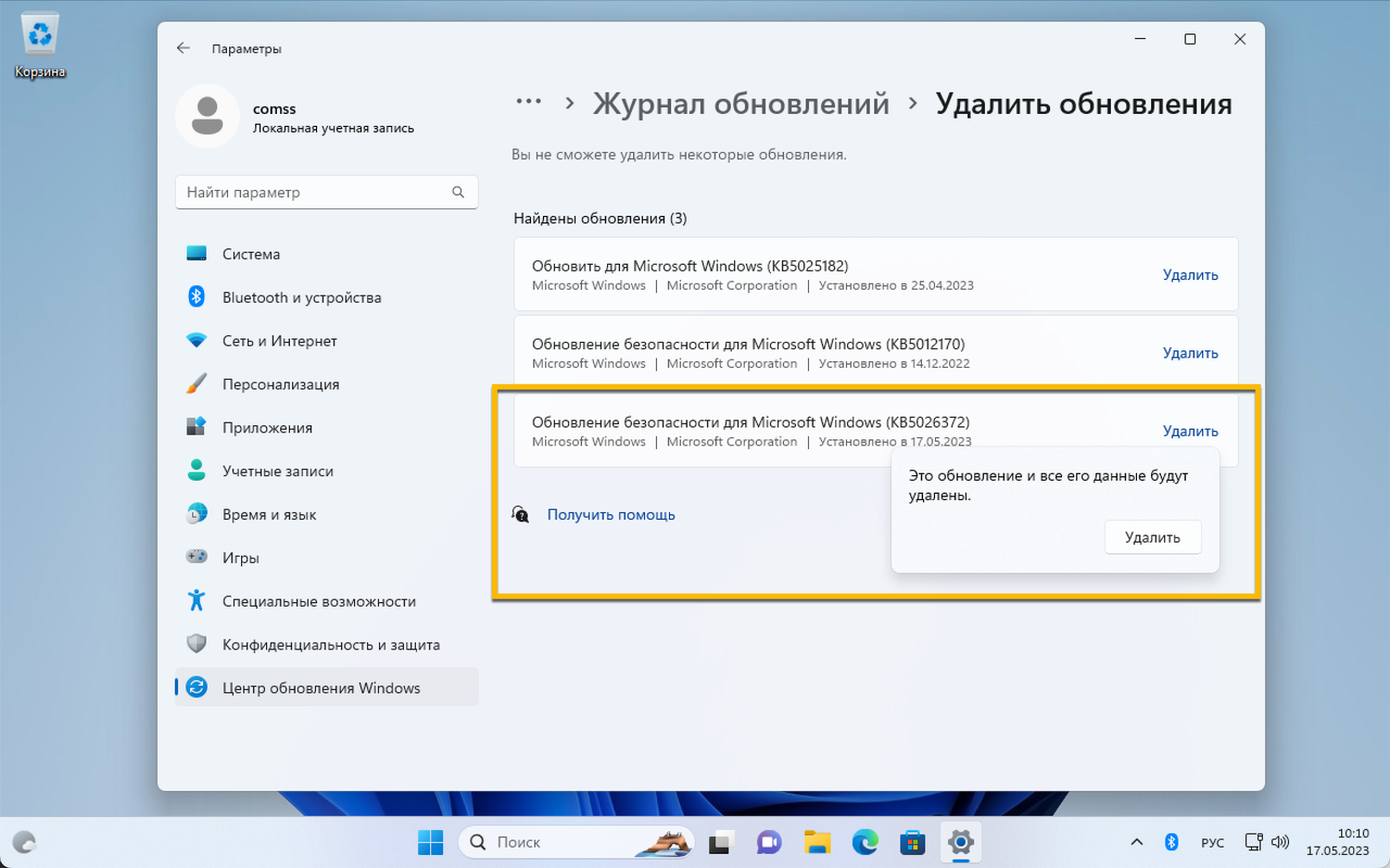Image resolution: width=1390 pixels, height=868 pixels.
Task: Open the volume tray icon
Action: (1281, 842)
